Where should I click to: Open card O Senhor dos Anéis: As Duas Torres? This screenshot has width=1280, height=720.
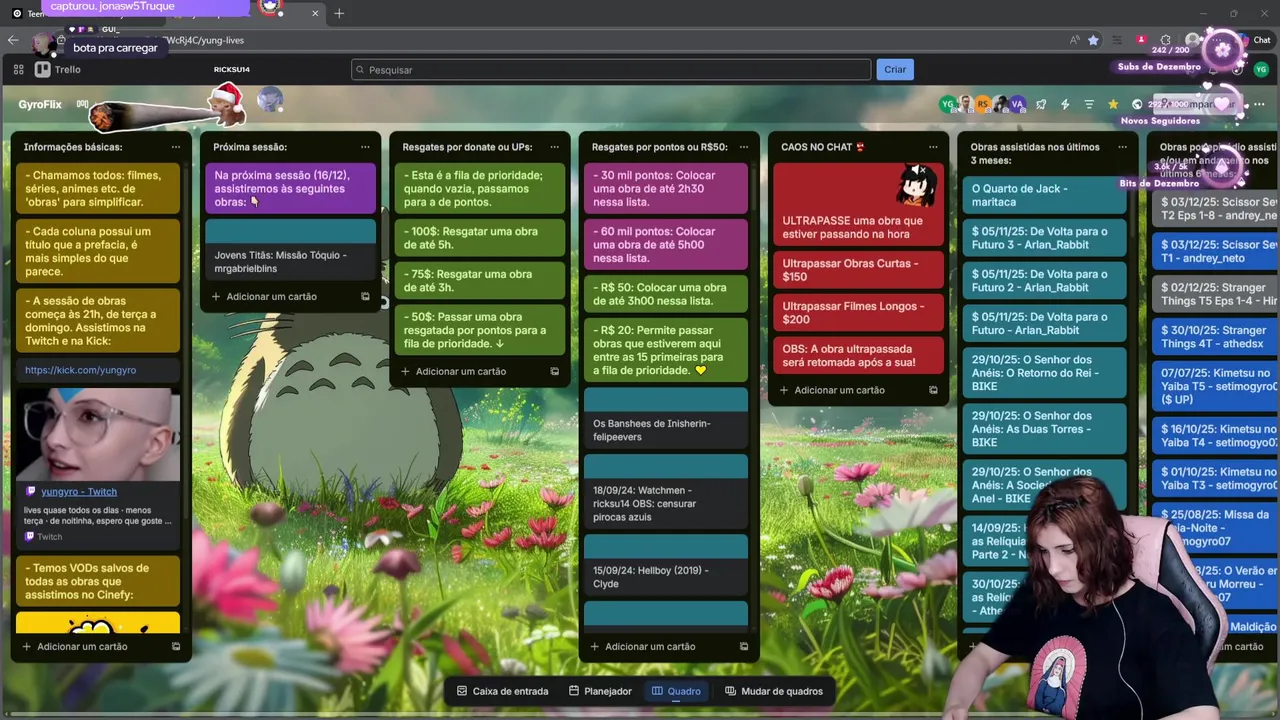coord(1044,428)
